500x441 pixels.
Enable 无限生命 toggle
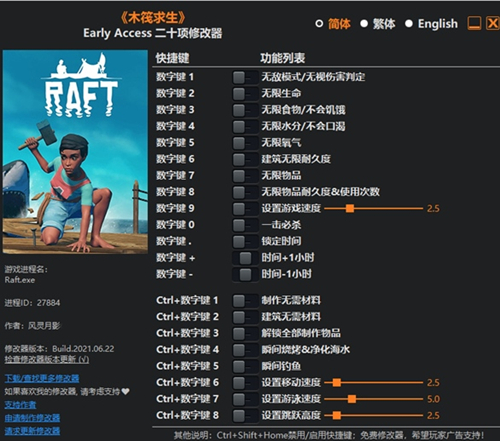[x=245, y=94]
